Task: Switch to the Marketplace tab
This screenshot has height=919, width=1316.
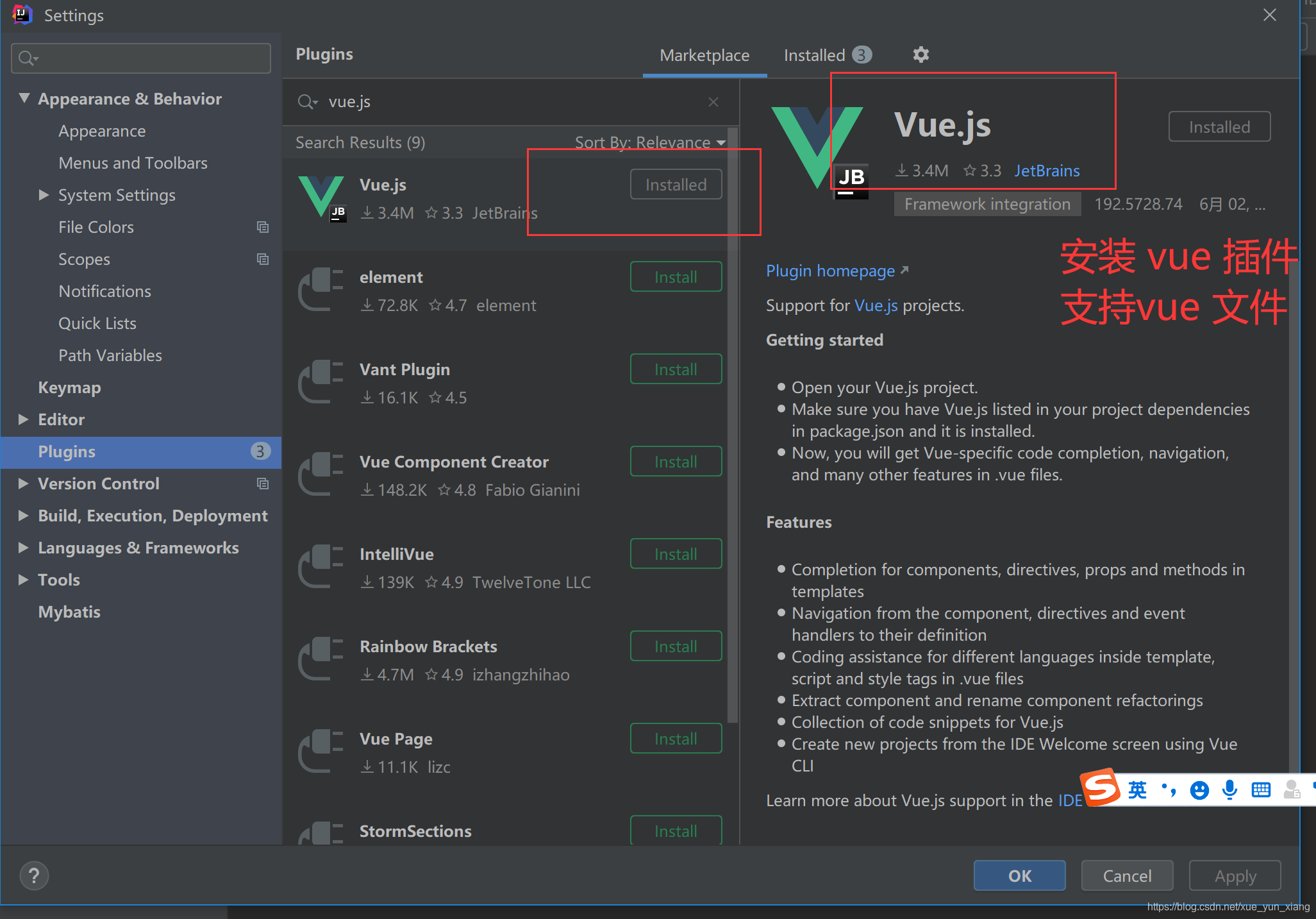Action: point(704,55)
